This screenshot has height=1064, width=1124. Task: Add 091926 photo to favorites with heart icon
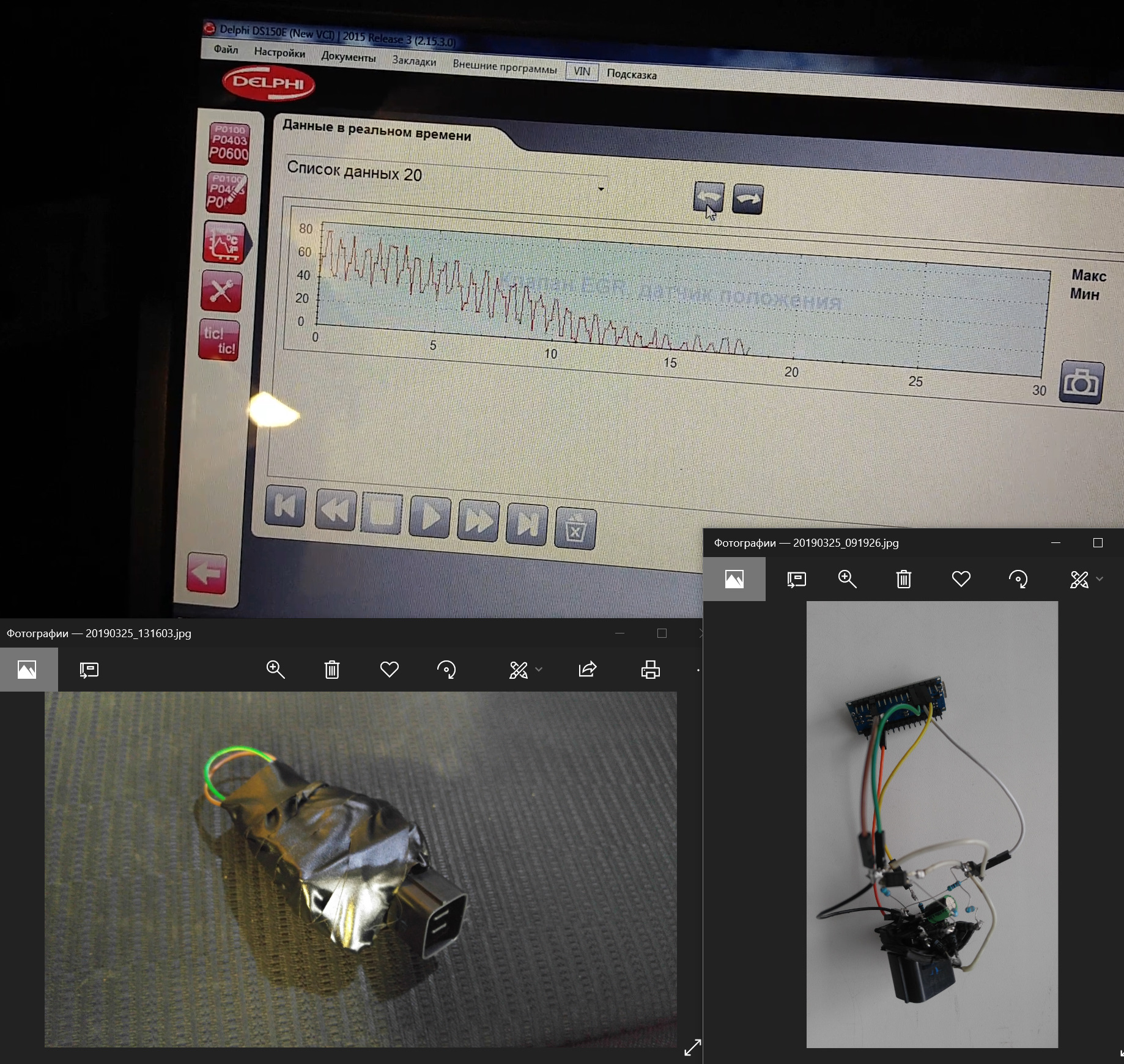tap(961, 579)
